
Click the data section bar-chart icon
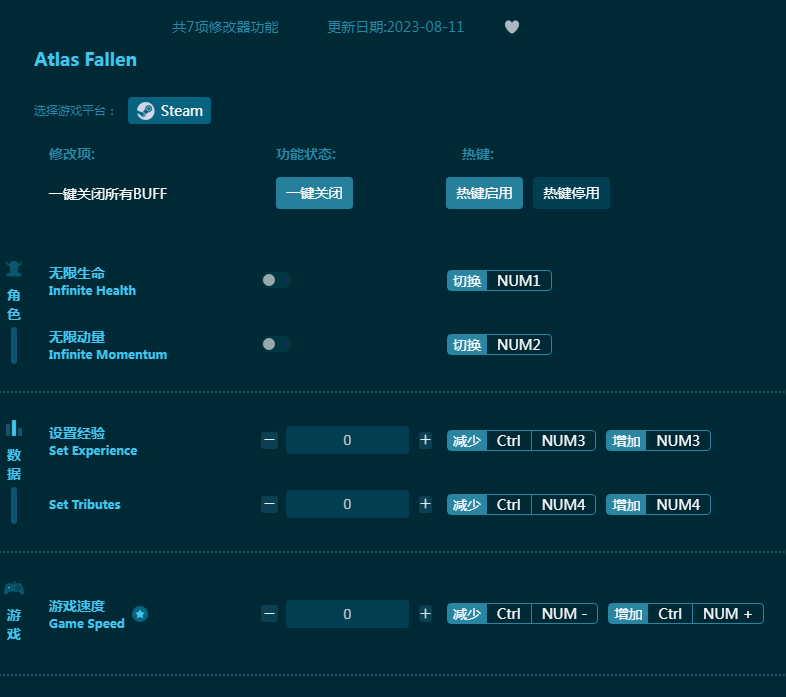[x=14, y=428]
